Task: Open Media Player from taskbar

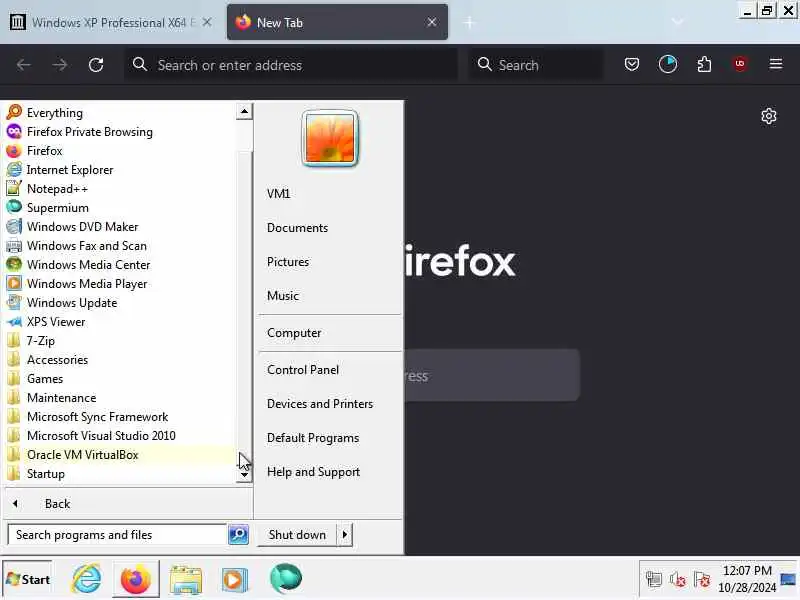Action: point(235,579)
